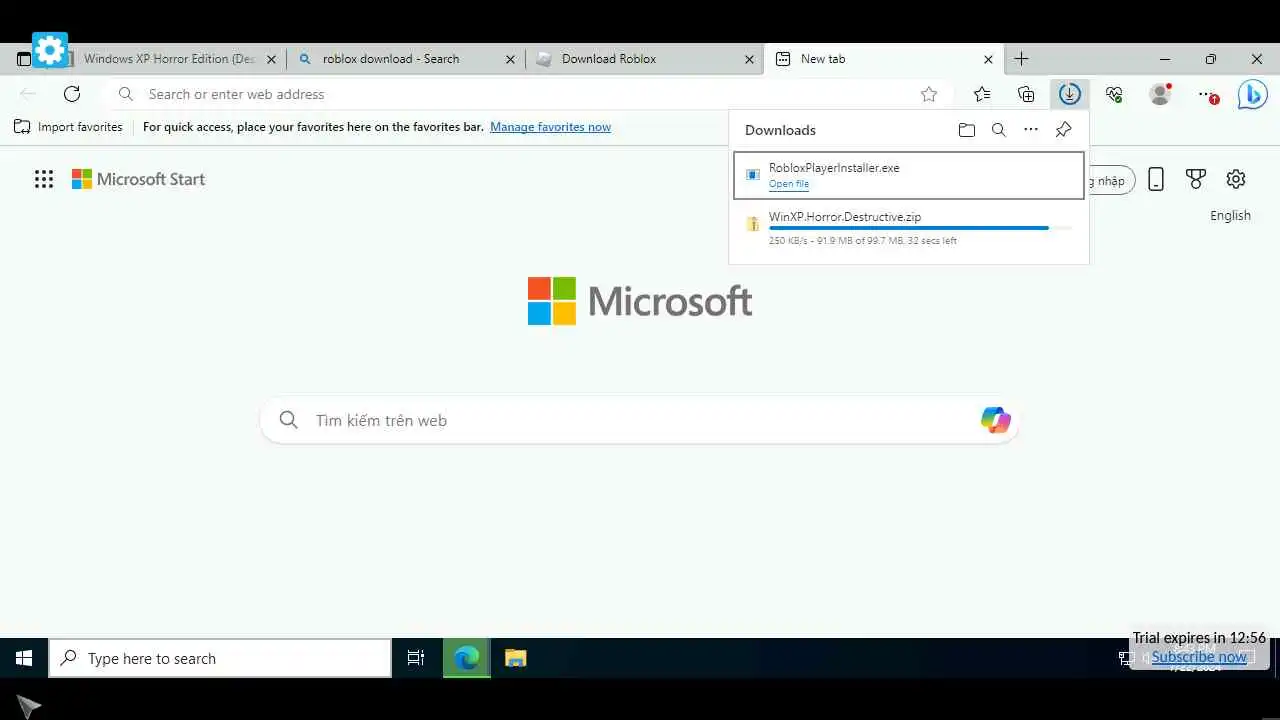The height and width of the screenshot is (720, 1280).
Task: Add this page to favorites star
Action: point(929,94)
